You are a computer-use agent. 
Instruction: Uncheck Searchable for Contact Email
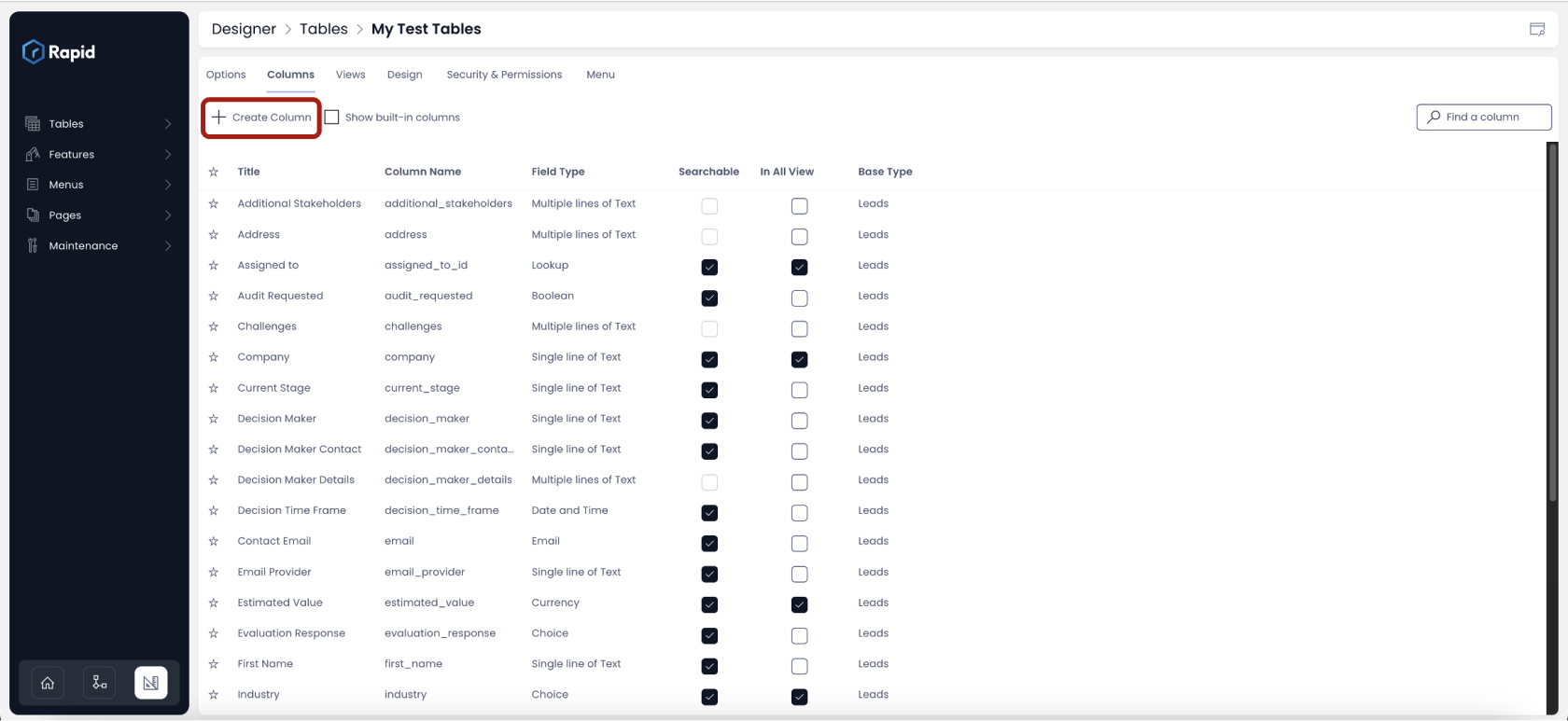[x=709, y=544]
